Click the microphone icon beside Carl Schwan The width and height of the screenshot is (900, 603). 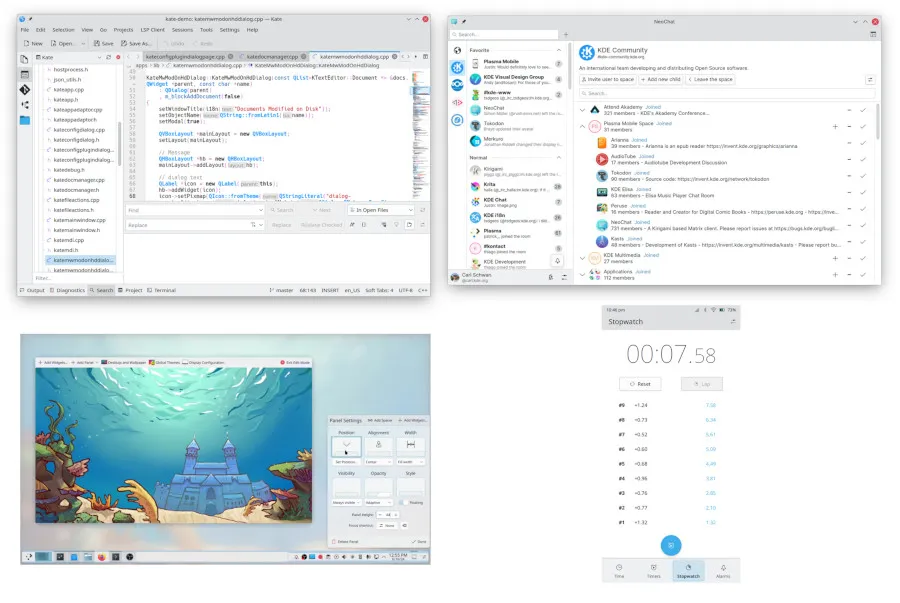pyautogui.click(x=551, y=277)
